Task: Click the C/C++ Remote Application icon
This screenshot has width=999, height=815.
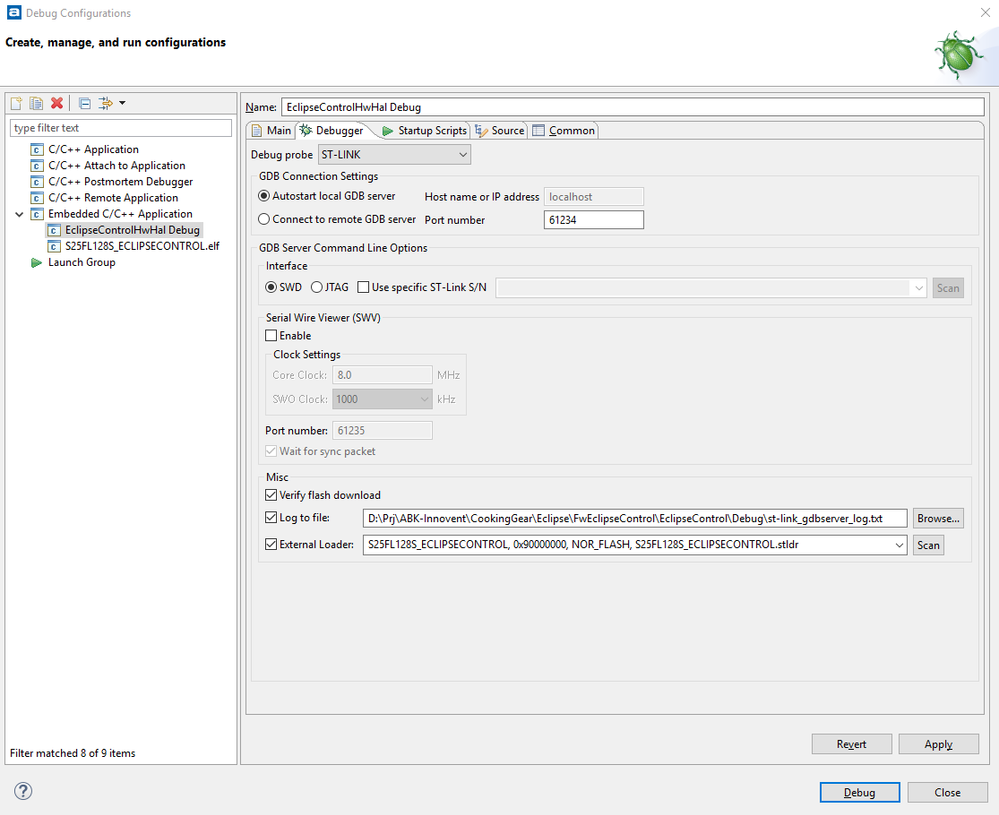Action: click(37, 198)
